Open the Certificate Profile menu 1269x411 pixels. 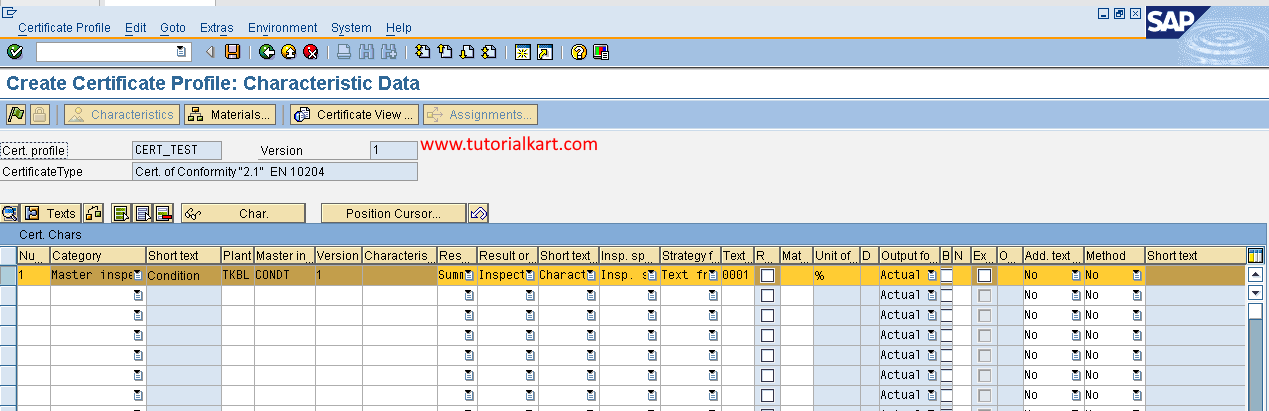pyautogui.click(x=64, y=28)
